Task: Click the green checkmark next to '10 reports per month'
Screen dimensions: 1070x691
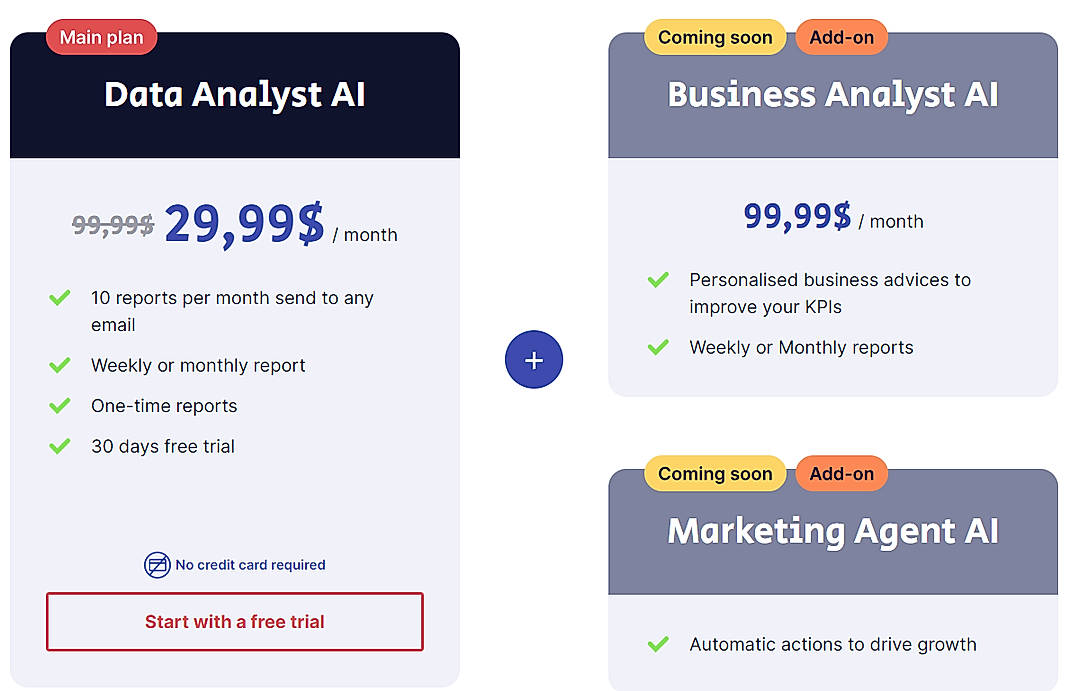Action: tap(60, 297)
